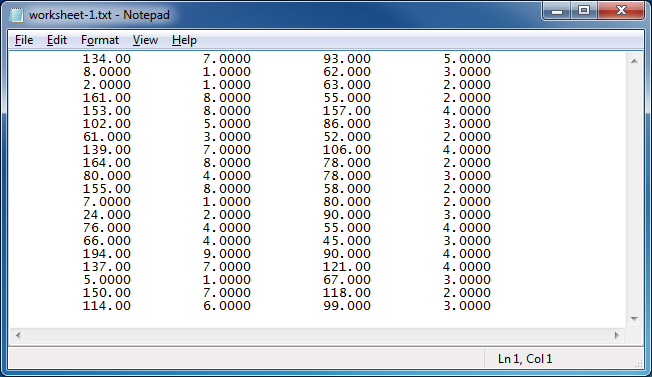
Task: Minimize the Notepad window
Action: point(557,10)
